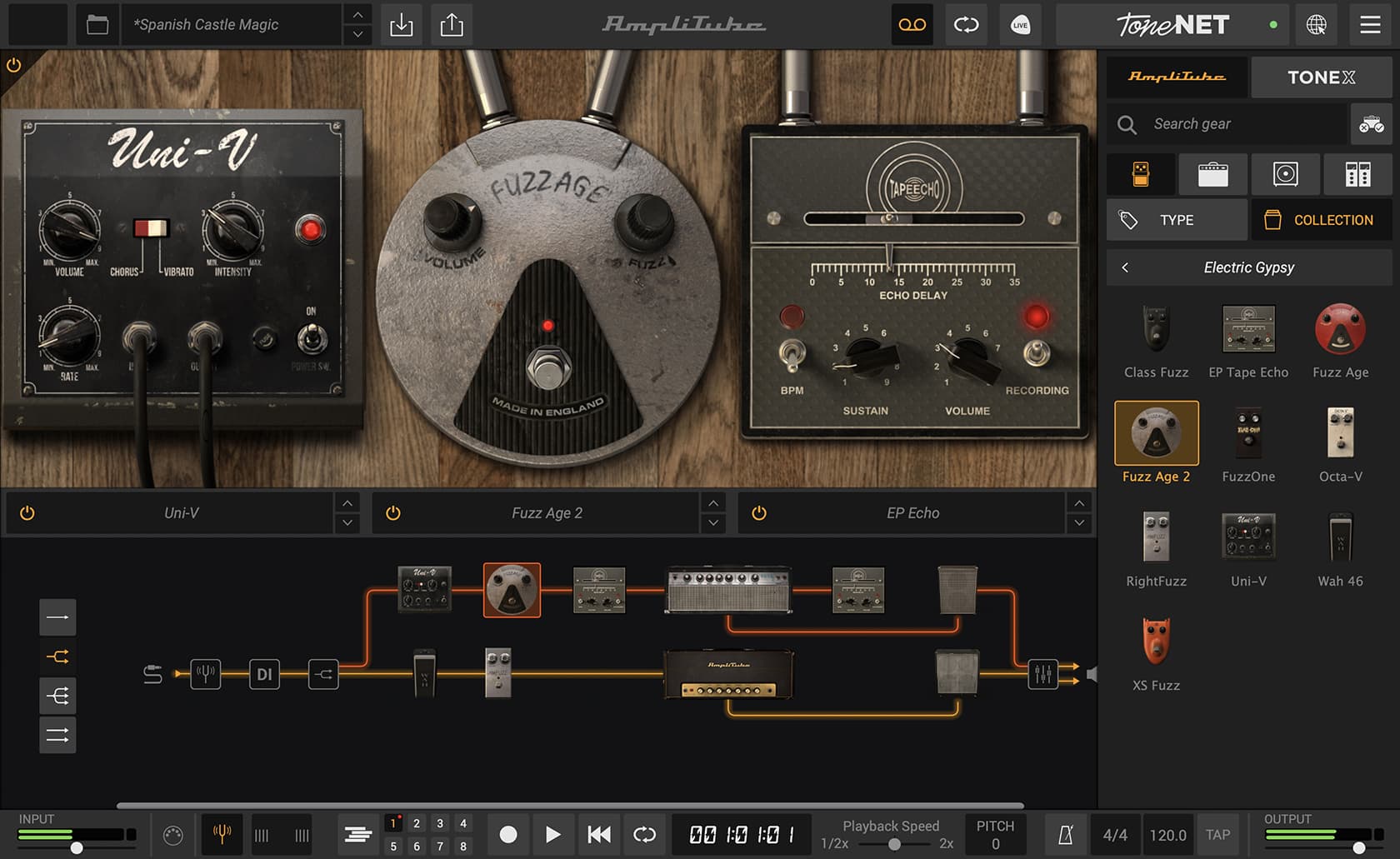Go back from Electric Gypsy collection
Viewport: 1400px width, 859px height.
coord(1125,267)
